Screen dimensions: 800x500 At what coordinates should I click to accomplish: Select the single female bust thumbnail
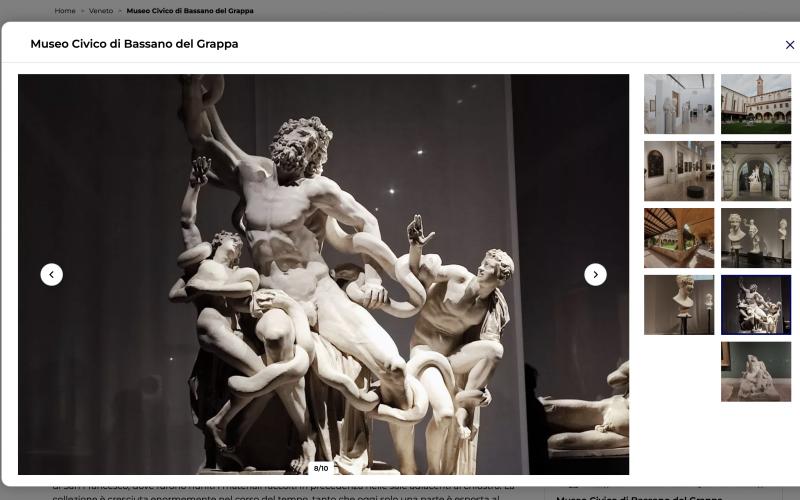click(679, 305)
